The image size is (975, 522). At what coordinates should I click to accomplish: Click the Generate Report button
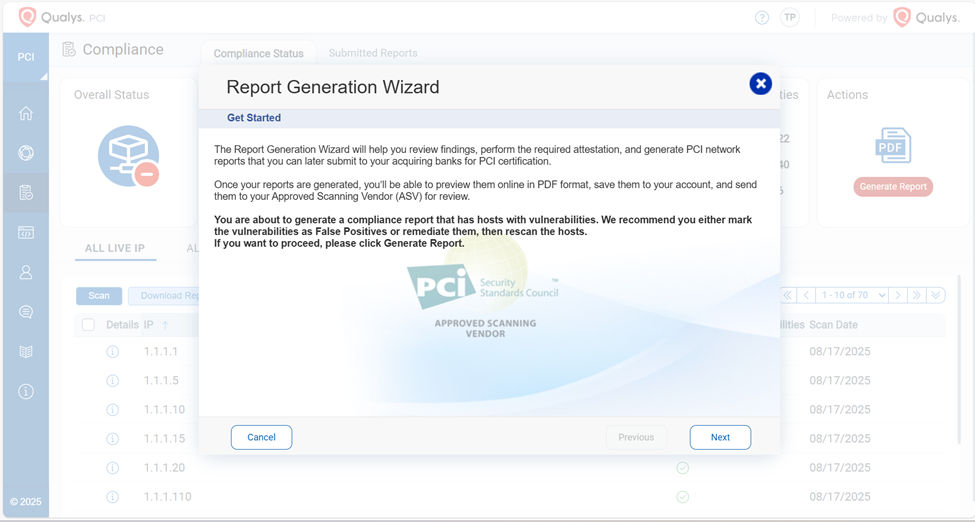(x=893, y=187)
